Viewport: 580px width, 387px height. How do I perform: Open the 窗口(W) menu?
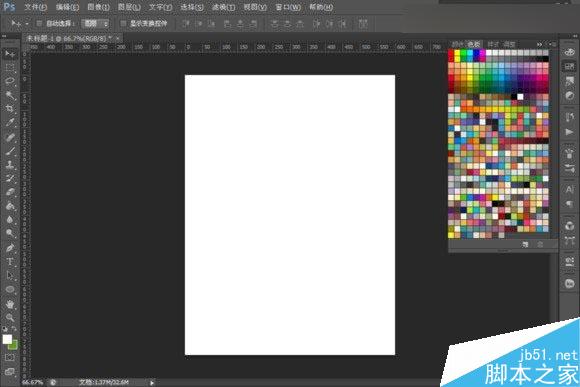(x=288, y=7)
